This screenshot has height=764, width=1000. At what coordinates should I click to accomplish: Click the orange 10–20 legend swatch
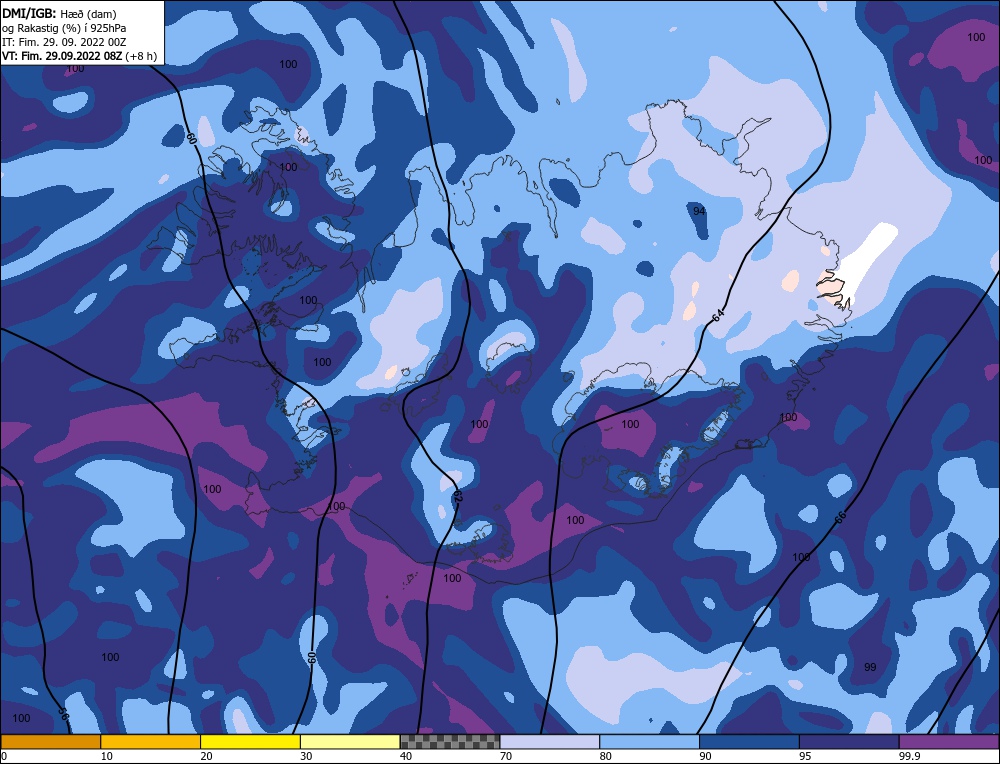pyautogui.click(x=151, y=741)
